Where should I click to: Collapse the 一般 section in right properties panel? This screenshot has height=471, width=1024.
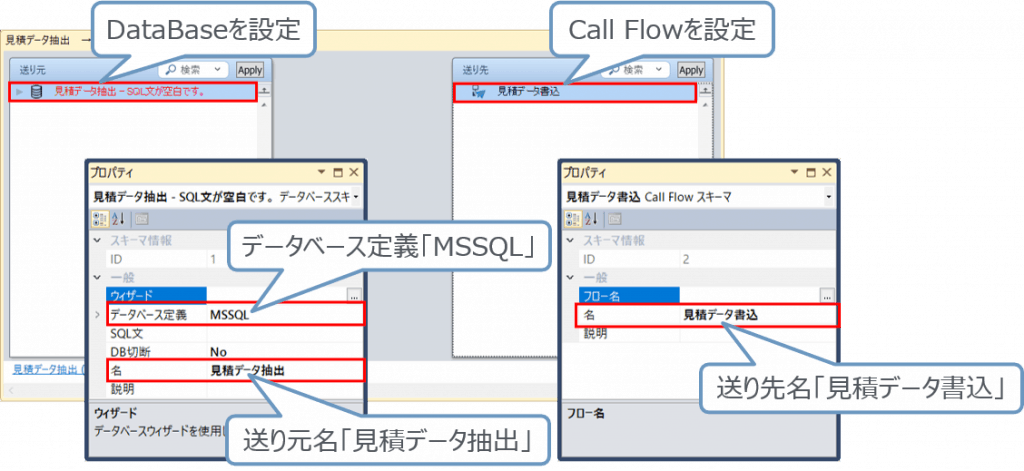point(571,278)
